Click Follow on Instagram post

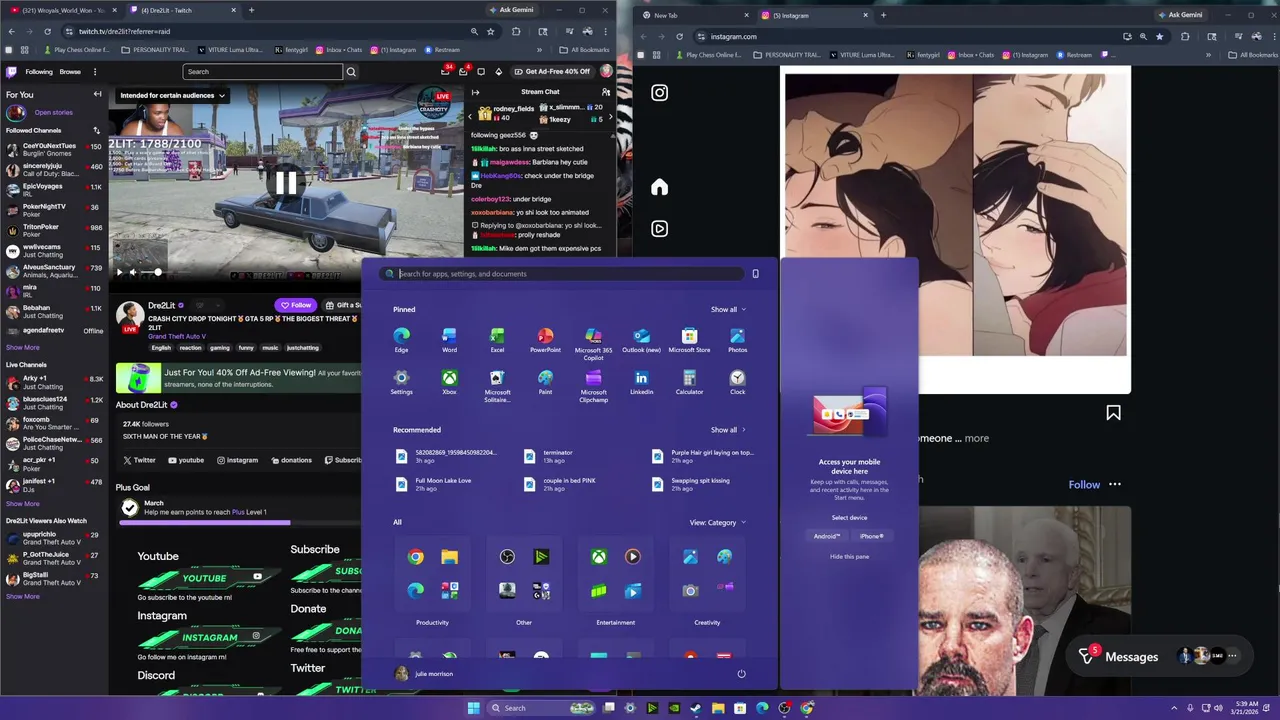click(x=1084, y=485)
